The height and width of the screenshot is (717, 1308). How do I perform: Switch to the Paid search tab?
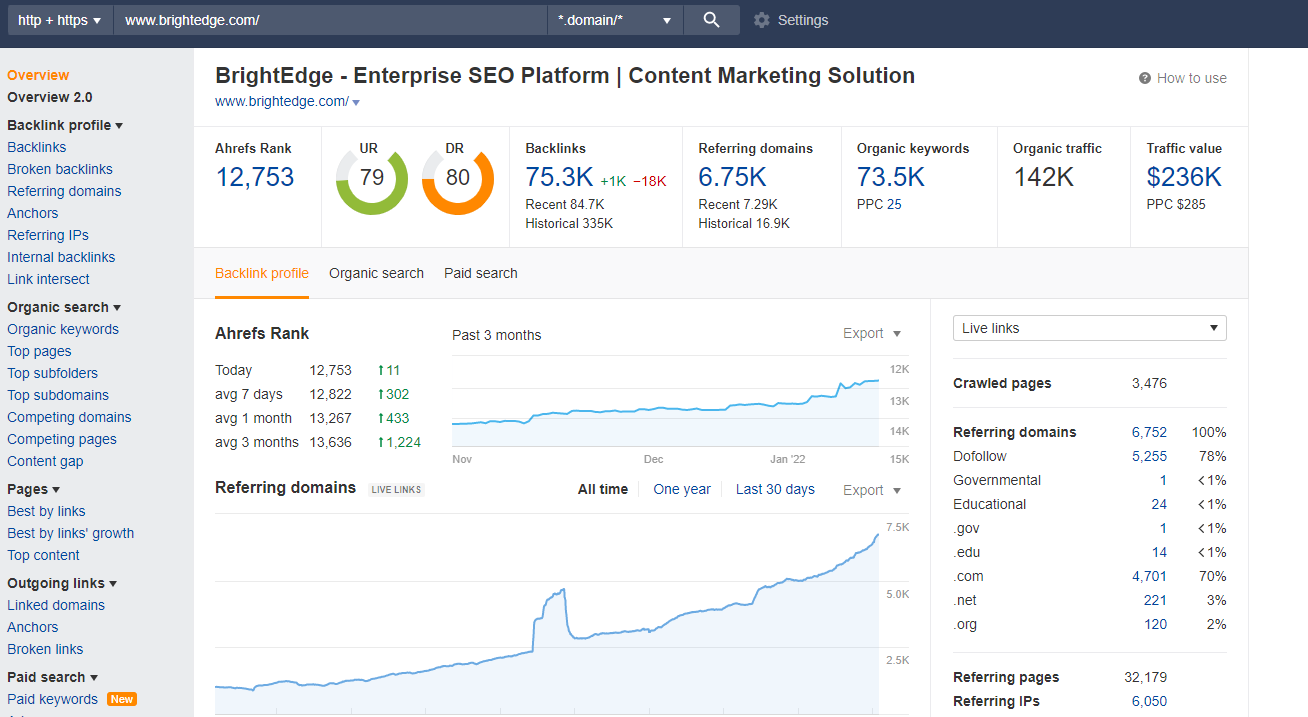pyautogui.click(x=481, y=273)
